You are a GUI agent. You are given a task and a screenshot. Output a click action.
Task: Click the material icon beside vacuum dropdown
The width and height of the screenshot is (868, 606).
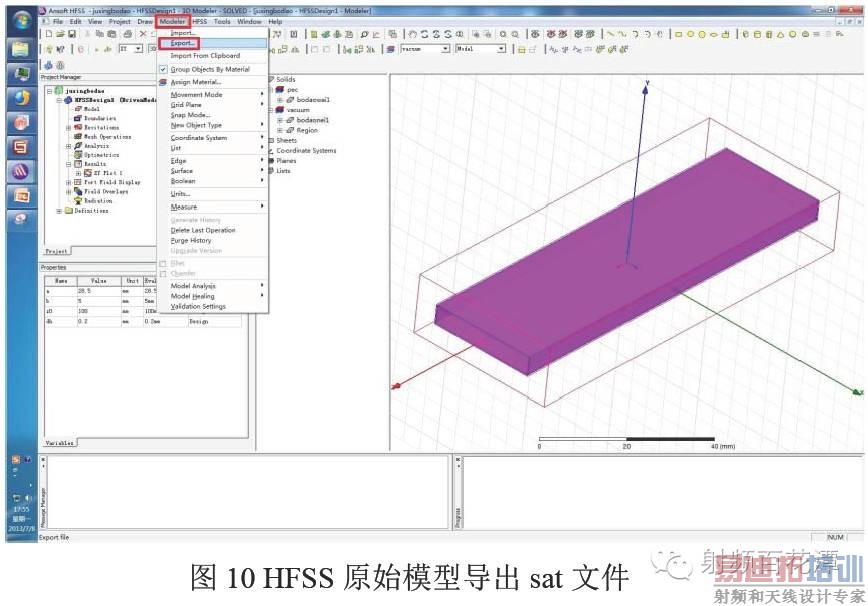click(391, 49)
